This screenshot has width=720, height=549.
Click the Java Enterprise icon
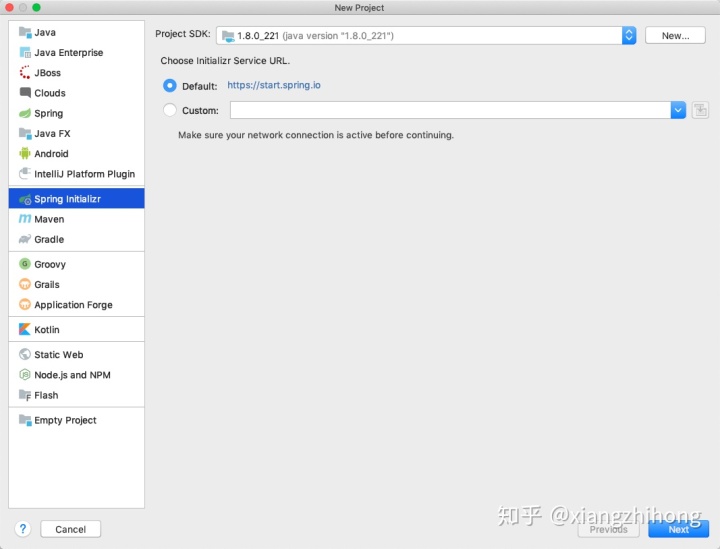(x=25, y=52)
